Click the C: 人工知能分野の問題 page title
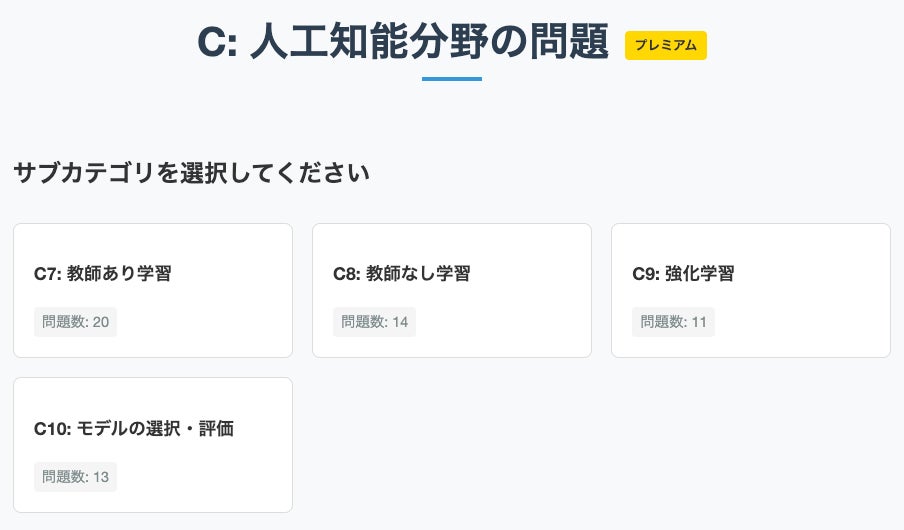904x530 pixels. (403, 43)
